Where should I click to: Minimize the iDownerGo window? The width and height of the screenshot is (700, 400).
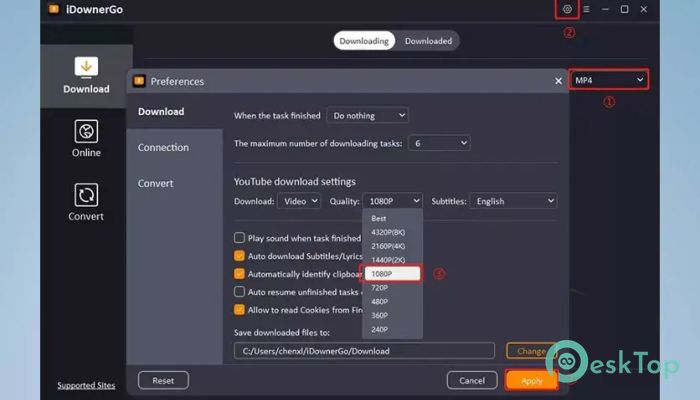605,9
